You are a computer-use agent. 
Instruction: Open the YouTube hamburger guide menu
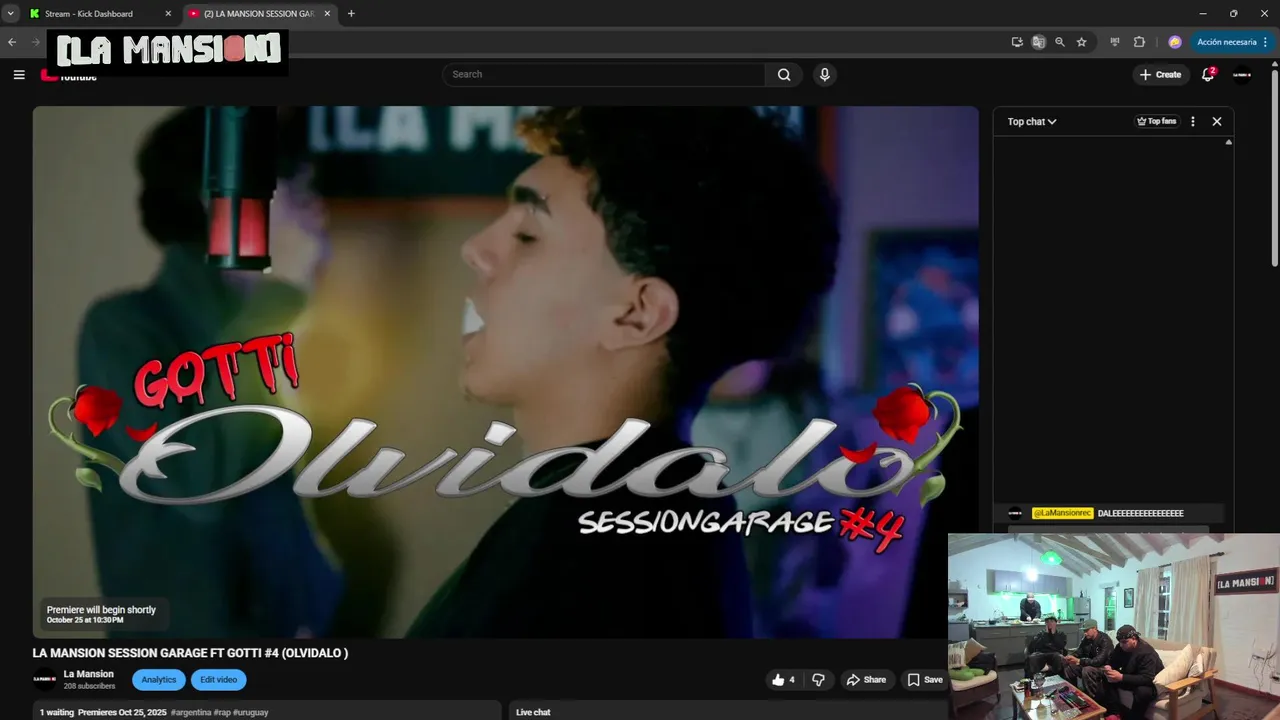click(19, 75)
